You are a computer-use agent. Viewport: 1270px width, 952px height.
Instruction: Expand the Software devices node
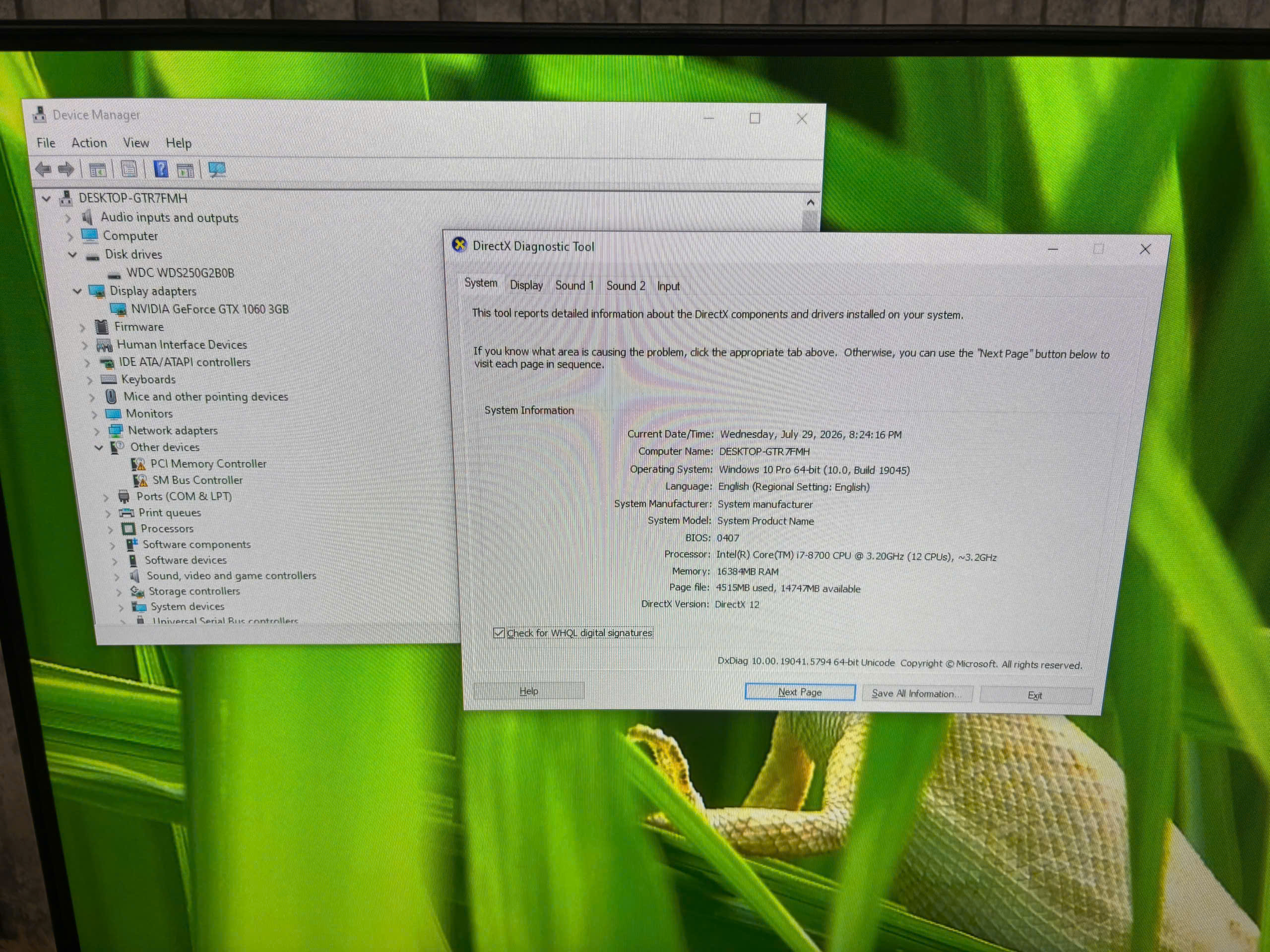(115, 561)
